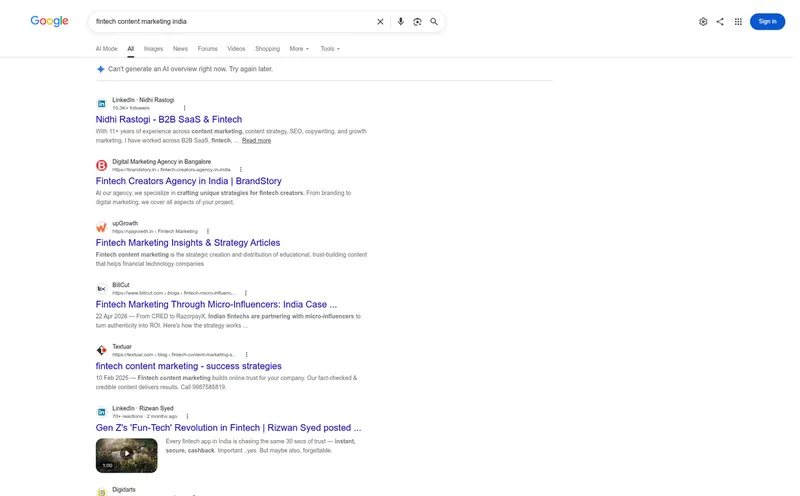Expand the More dropdown
This screenshot has height=496, width=800.
click(299, 49)
